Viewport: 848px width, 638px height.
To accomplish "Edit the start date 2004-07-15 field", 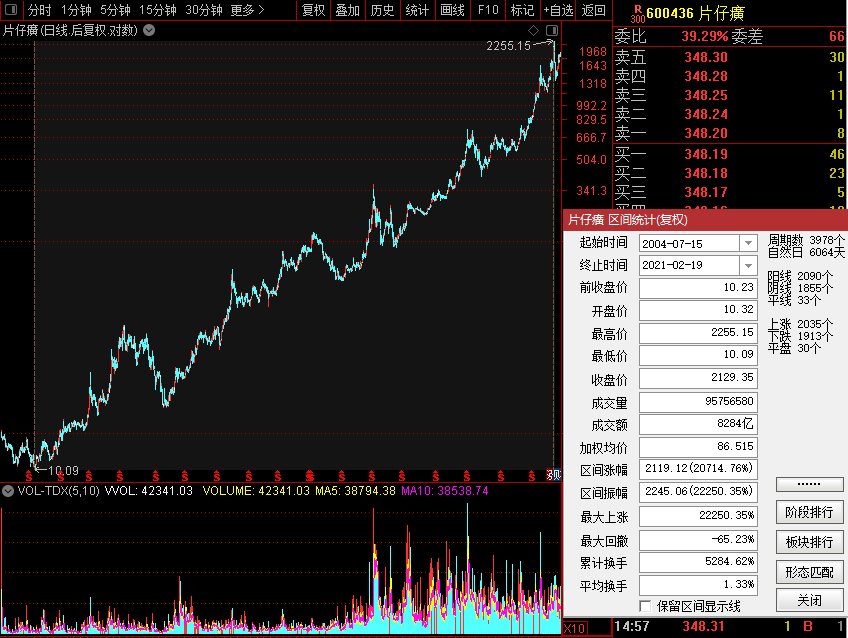I will point(689,243).
